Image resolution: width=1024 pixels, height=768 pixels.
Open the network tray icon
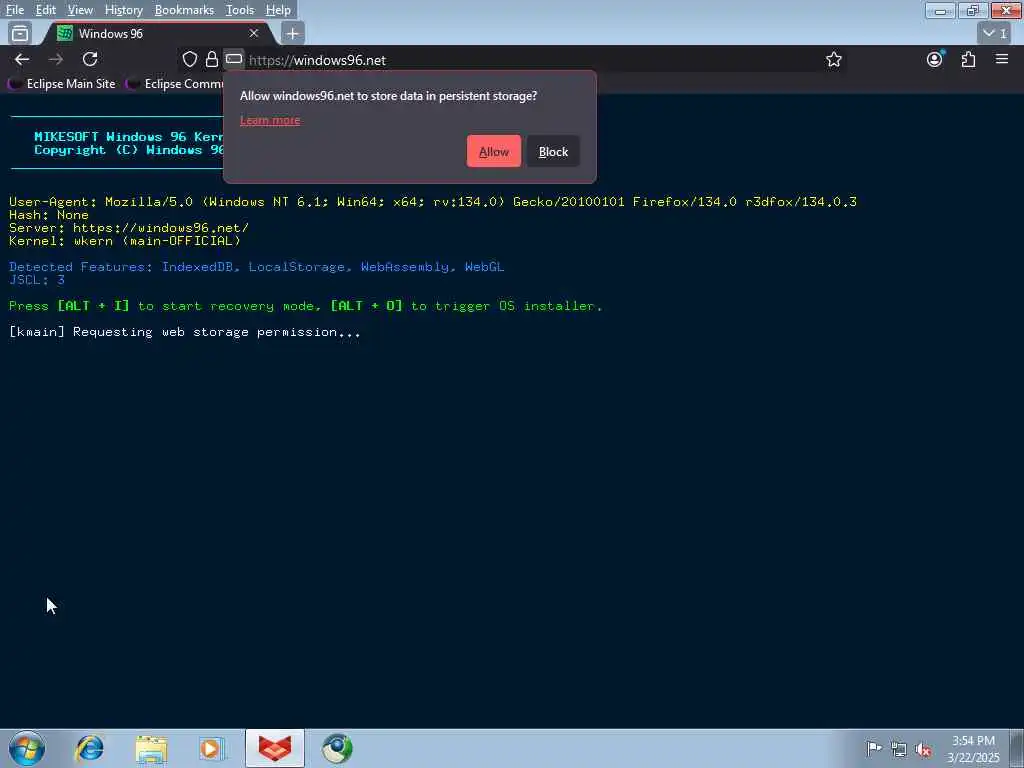click(x=899, y=749)
